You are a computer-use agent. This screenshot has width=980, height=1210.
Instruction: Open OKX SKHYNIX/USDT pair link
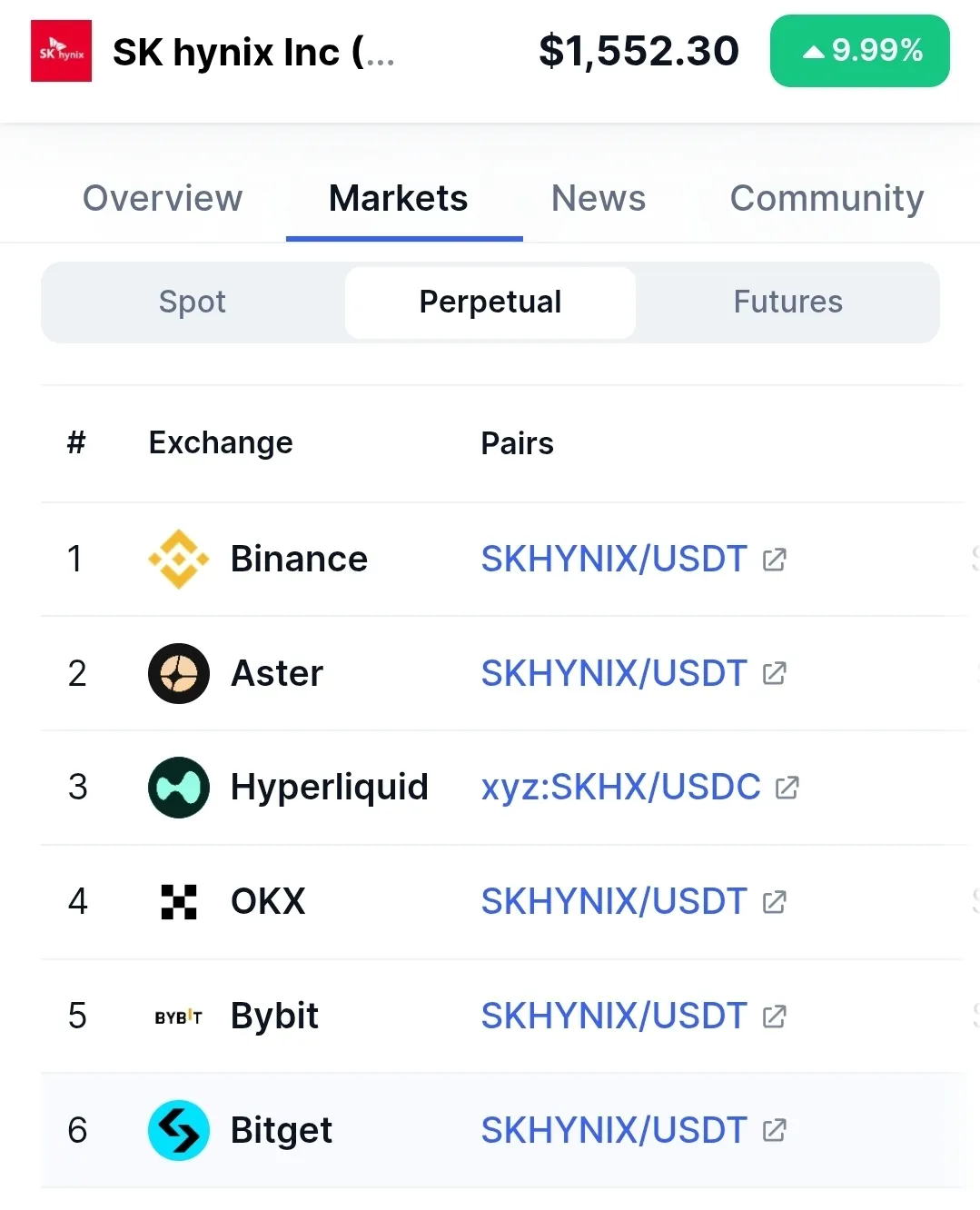point(614,902)
